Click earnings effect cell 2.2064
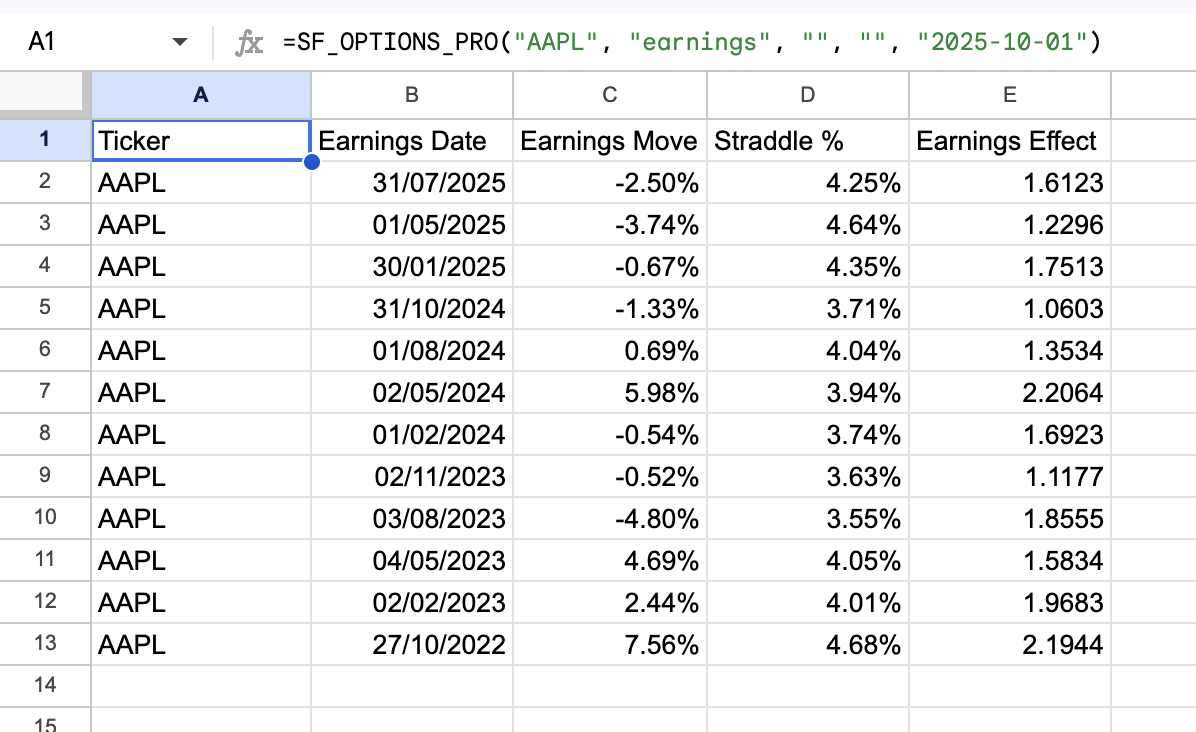 click(1010, 392)
